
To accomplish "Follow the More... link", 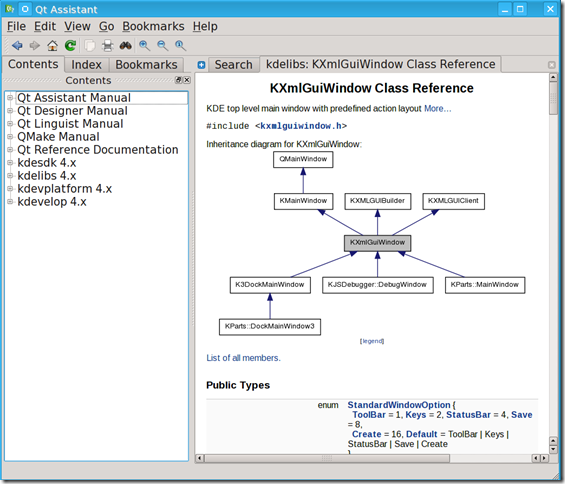I will (x=437, y=108).
